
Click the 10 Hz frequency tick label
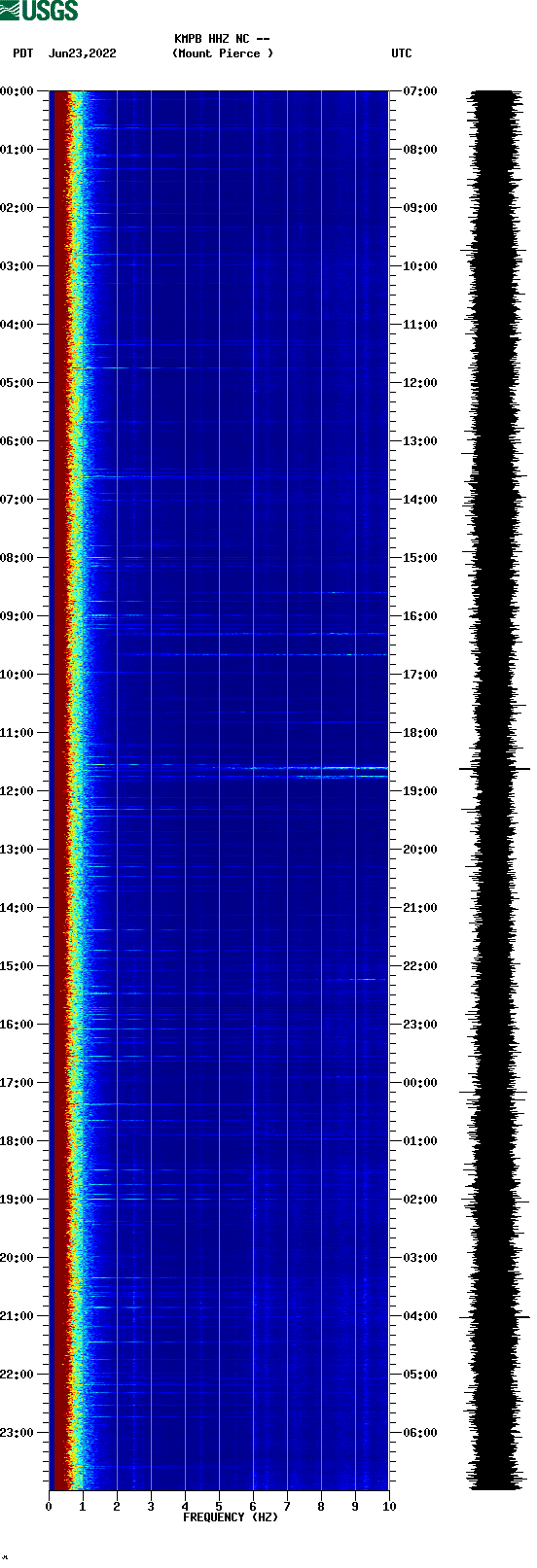tap(389, 1507)
